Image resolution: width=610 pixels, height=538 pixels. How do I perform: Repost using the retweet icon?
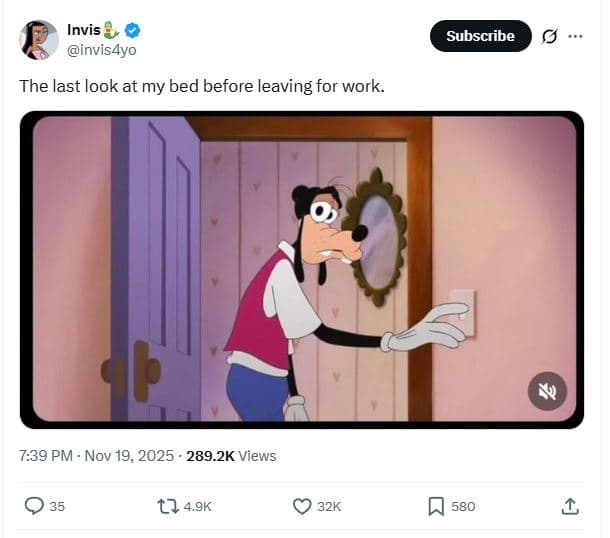point(168,506)
